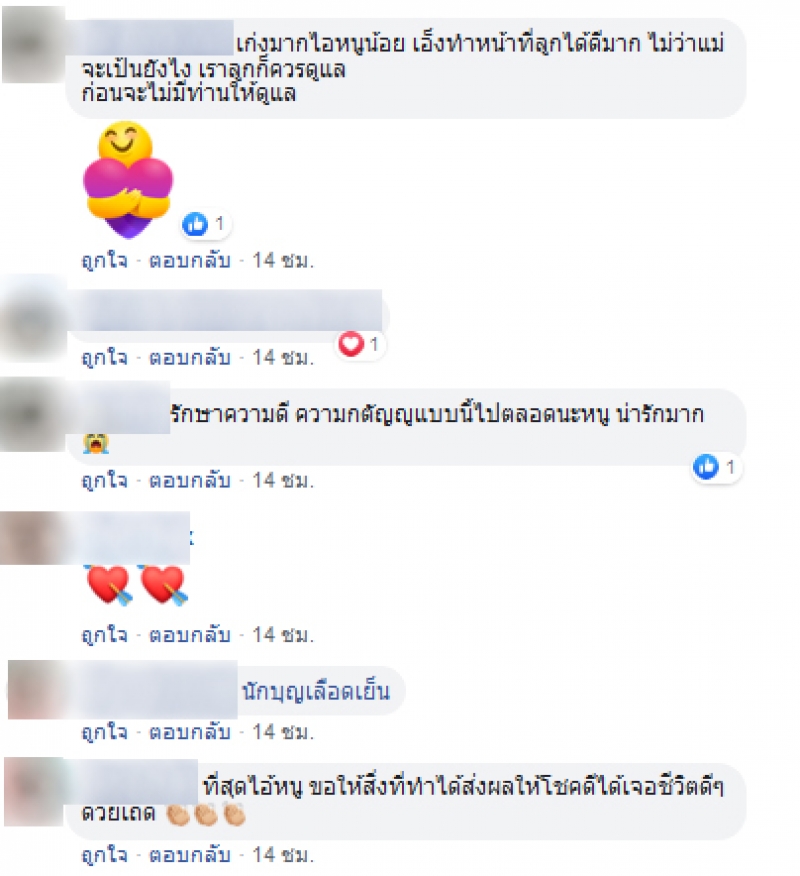This screenshot has width=800, height=876.
Task: Like the first comment via ถูกใจ
Action: (104, 260)
